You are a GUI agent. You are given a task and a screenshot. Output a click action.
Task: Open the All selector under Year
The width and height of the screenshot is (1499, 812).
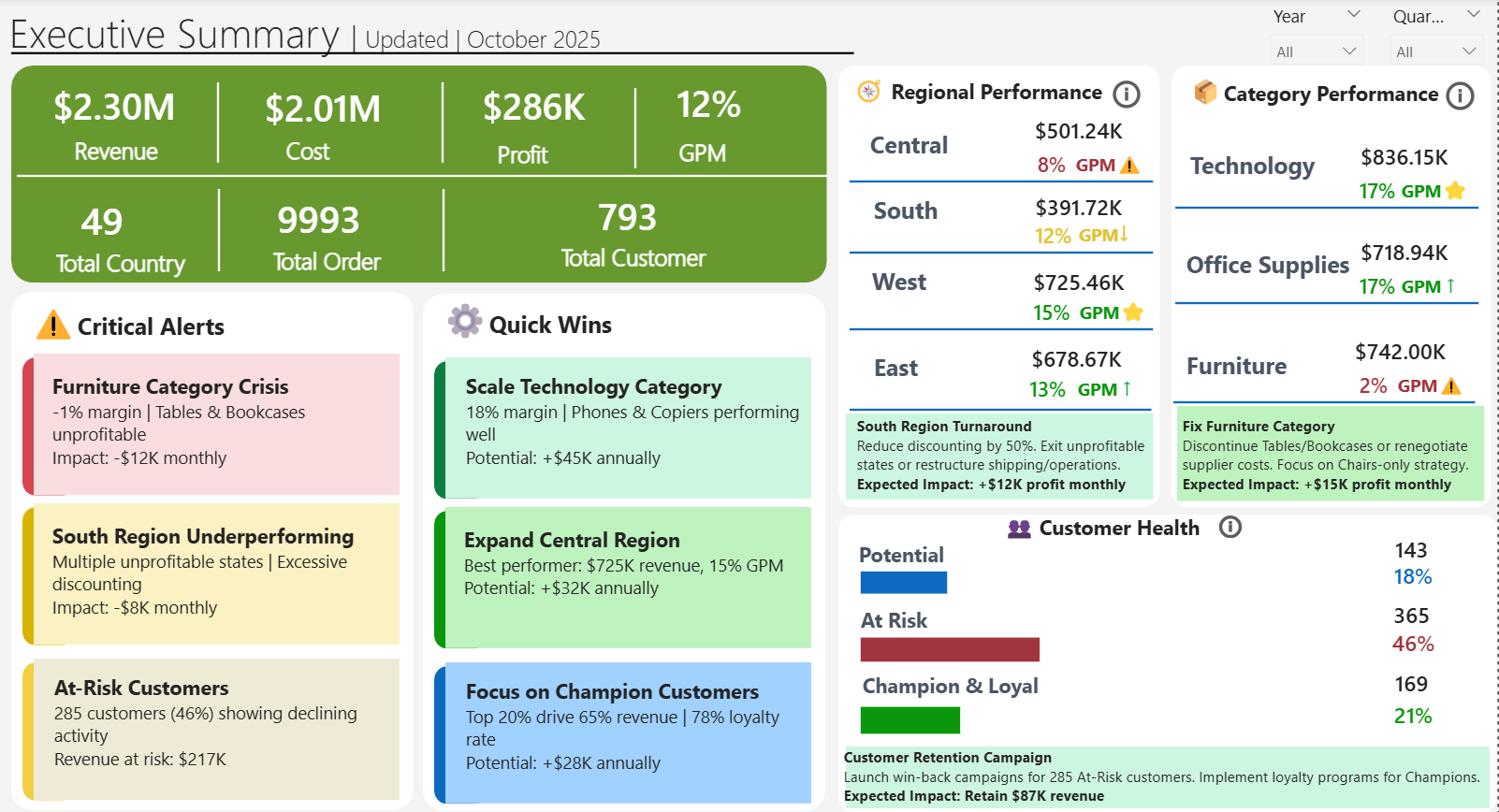1316,51
